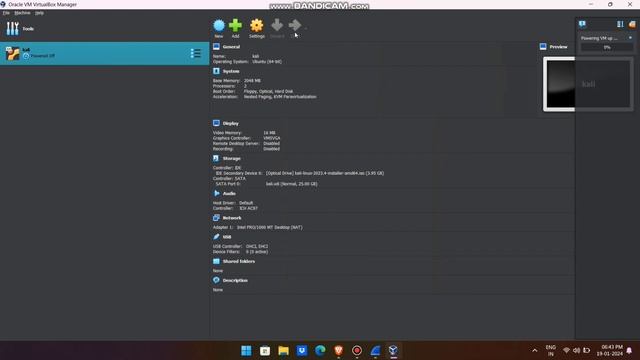Click the Bandicam record icon on the taskbar
Viewport: 640px width, 360px height.
pos(357,351)
